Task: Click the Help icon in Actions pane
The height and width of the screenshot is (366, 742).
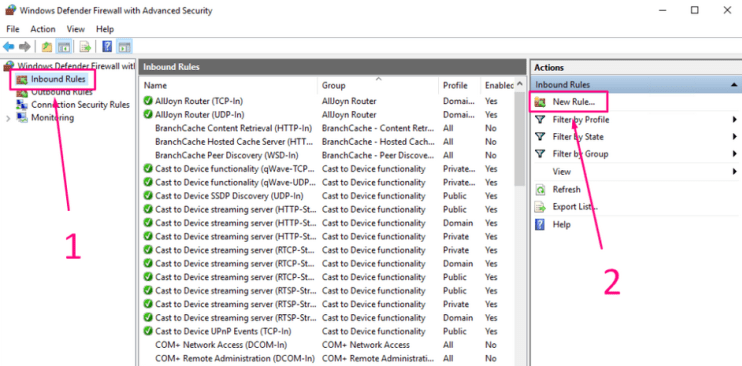Action: 539,224
